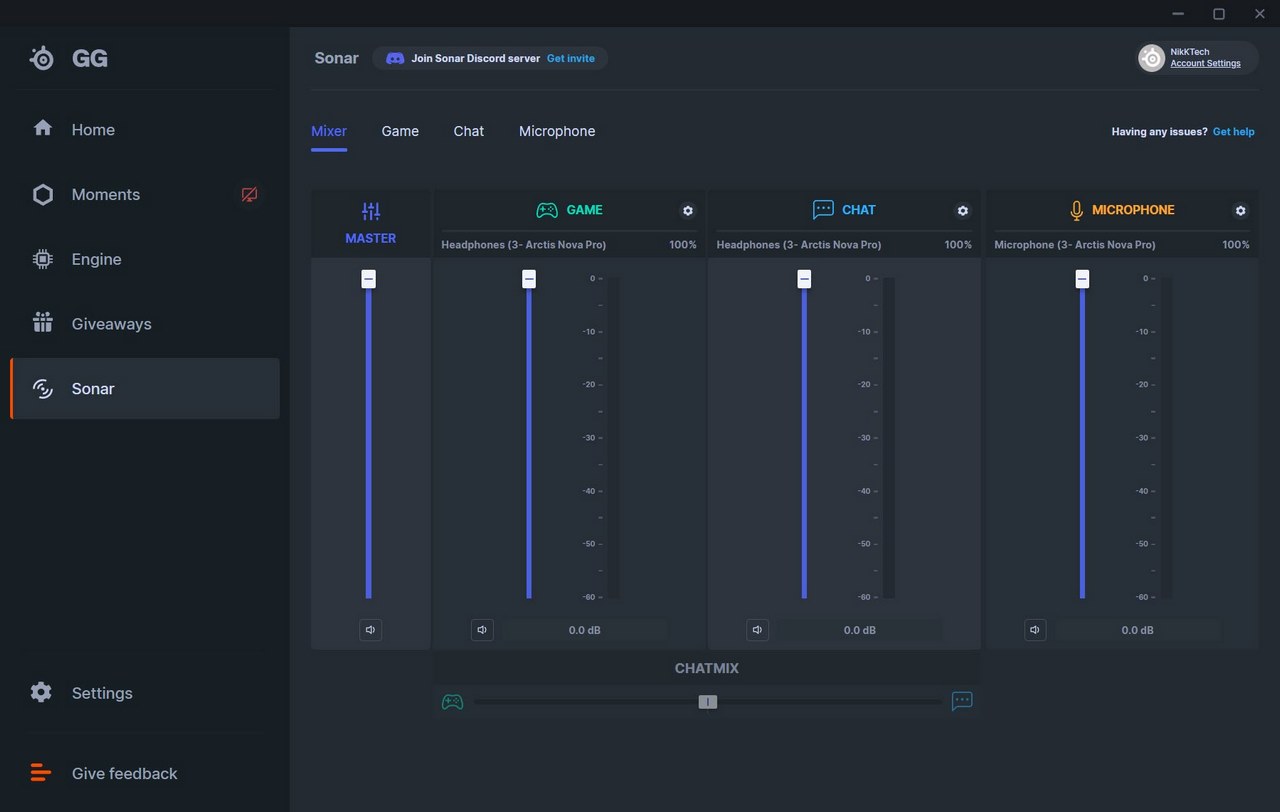
Task: Click the Engine chip icon
Action: [42, 259]
